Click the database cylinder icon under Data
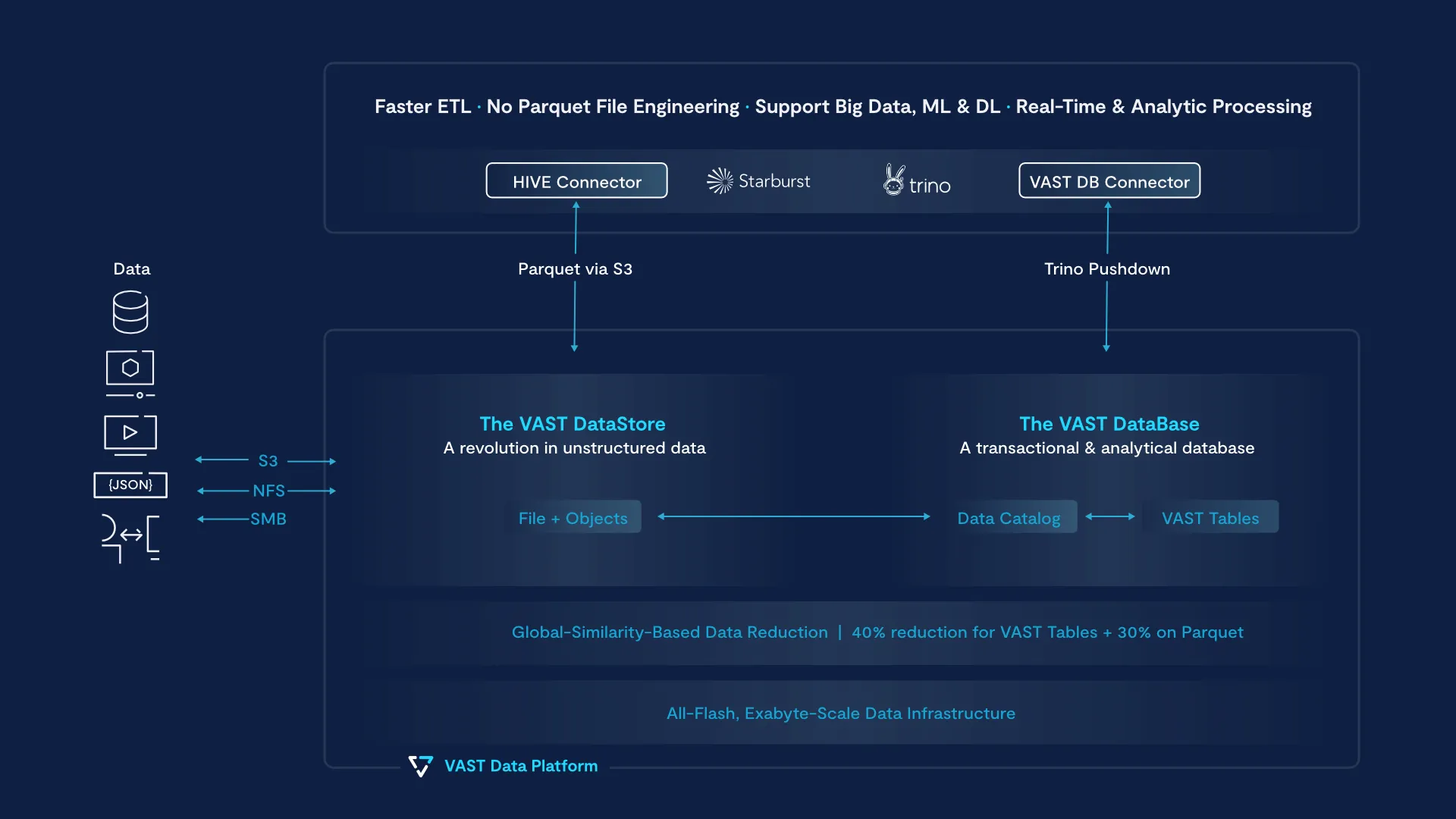 130,312
